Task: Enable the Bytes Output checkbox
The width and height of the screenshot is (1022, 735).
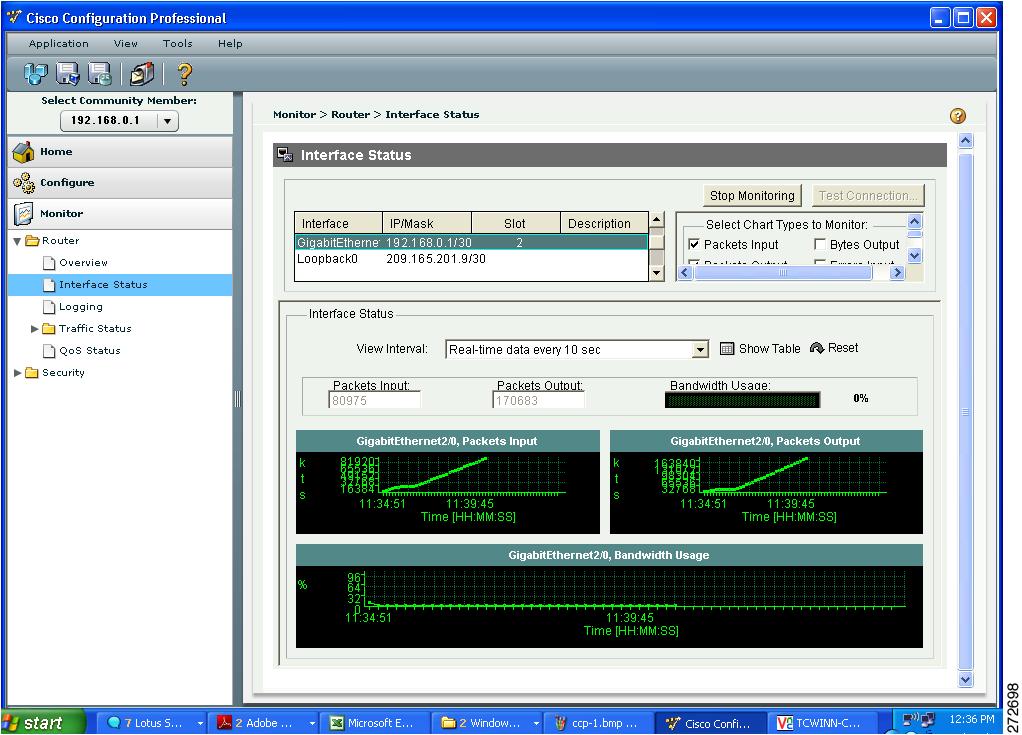Action: pyautogui.click(x=820, y=244)
